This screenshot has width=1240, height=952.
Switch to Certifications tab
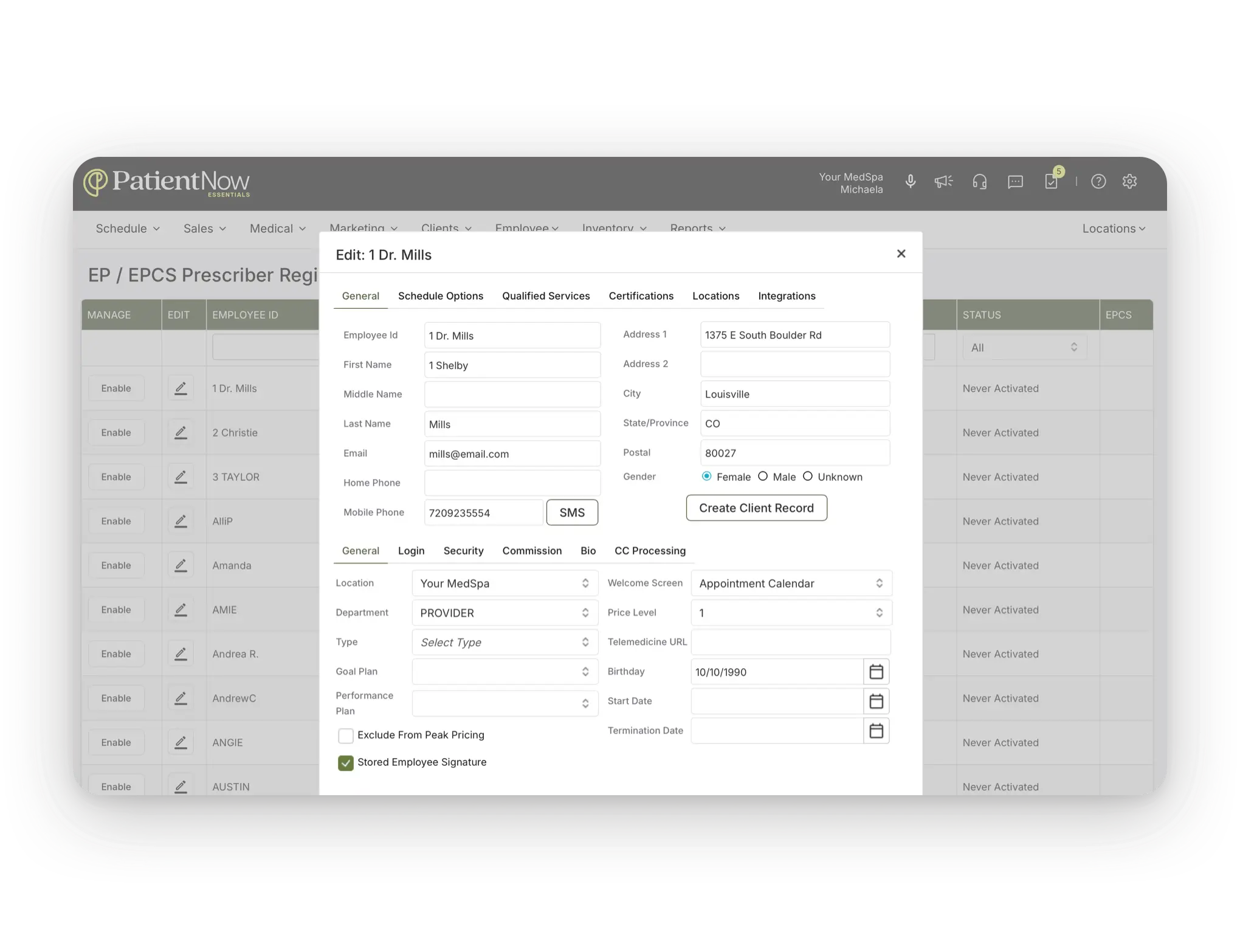[641, 295]
